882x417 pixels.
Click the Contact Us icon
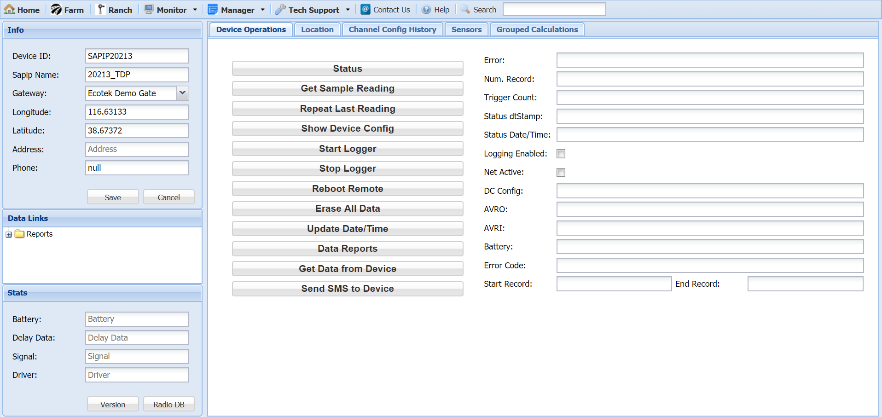[x=365, y=9]
